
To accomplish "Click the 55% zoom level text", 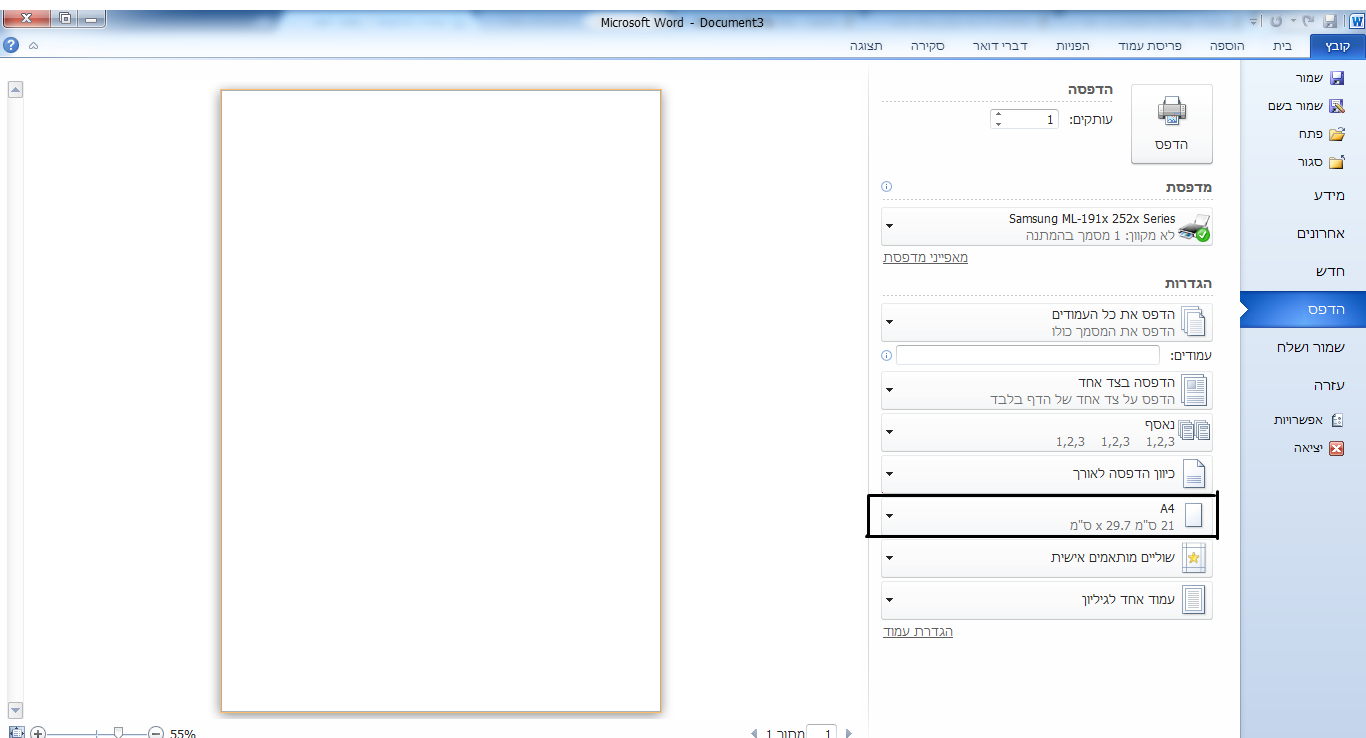I will pyautogui.click(x=183, y=733).
